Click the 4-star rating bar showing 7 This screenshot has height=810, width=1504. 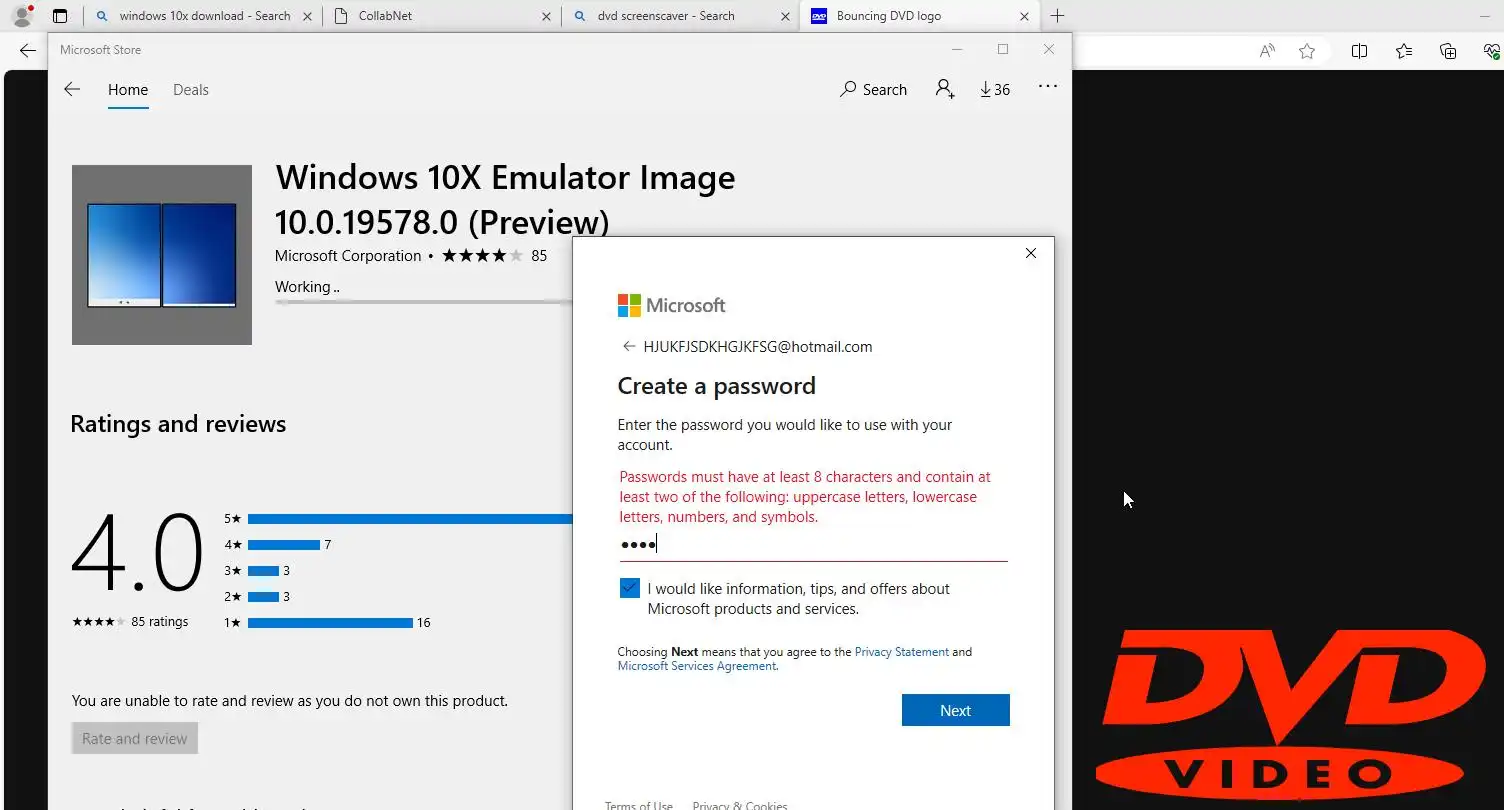[x=284, y=545]
